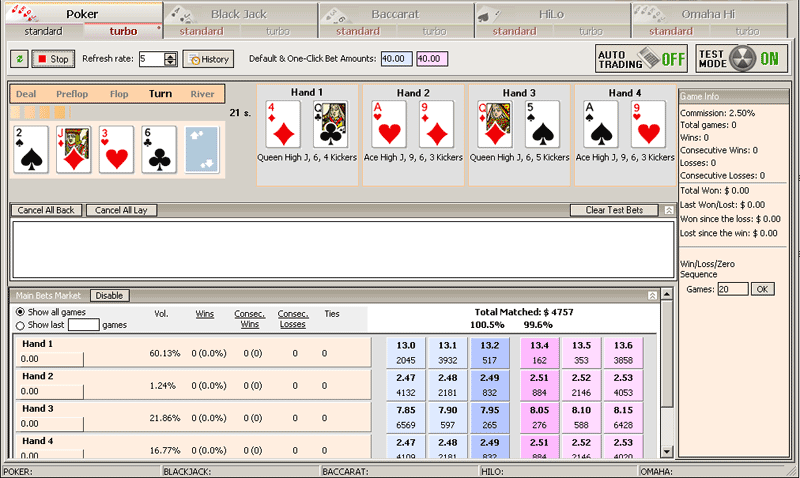
Task: Click the Ace of hearts in Hand 2
Action: (389, 124)
